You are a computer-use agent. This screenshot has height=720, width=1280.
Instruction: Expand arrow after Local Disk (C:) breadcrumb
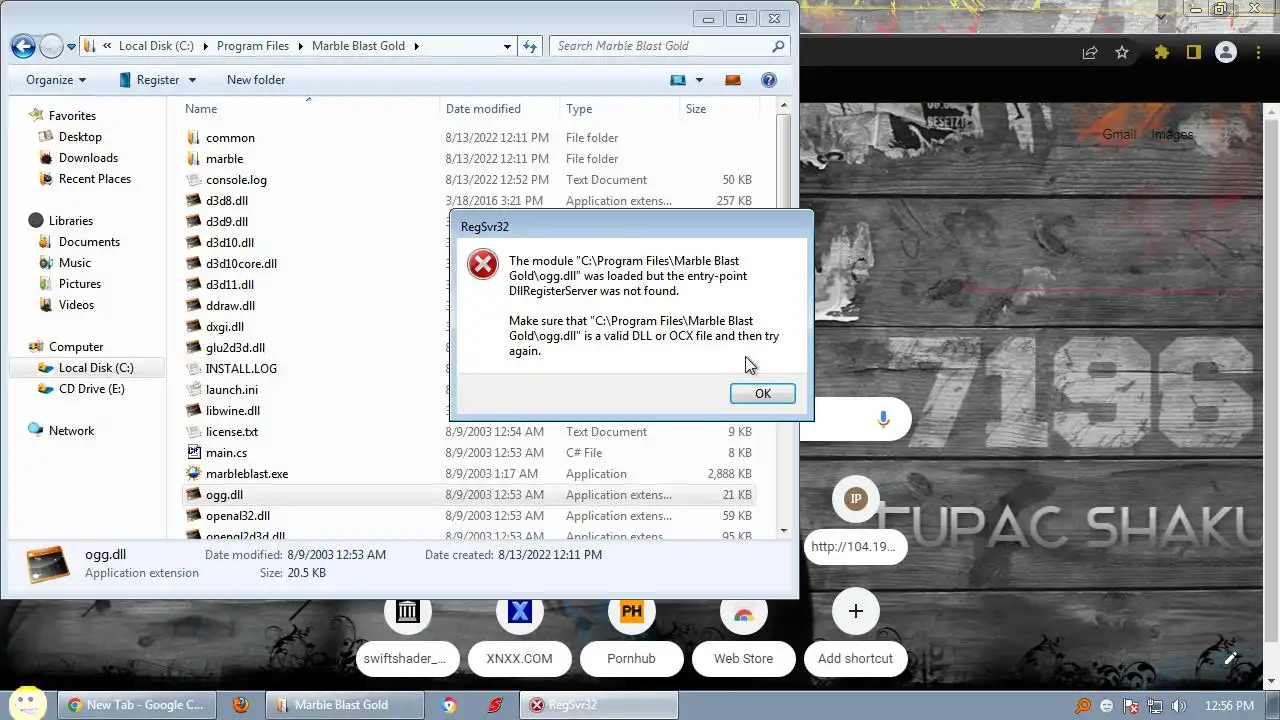pos(205,46)
